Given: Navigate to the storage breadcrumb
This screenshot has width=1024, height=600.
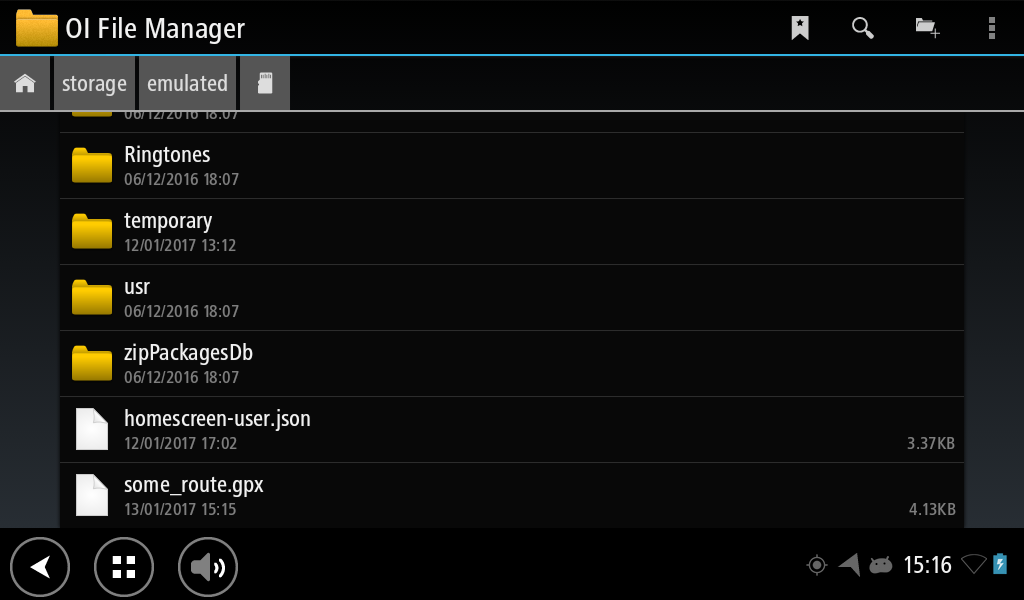Looking at the screenshot, I should (94, 84).
